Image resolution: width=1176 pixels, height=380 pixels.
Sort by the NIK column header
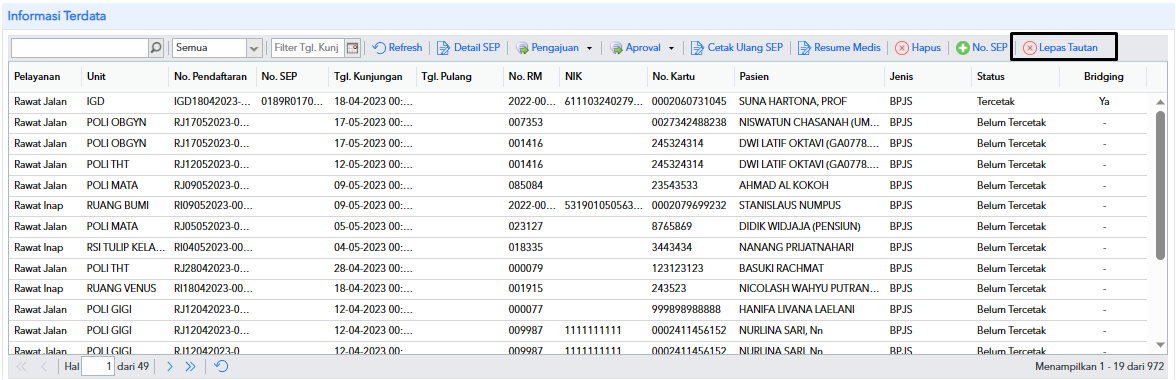603,76
